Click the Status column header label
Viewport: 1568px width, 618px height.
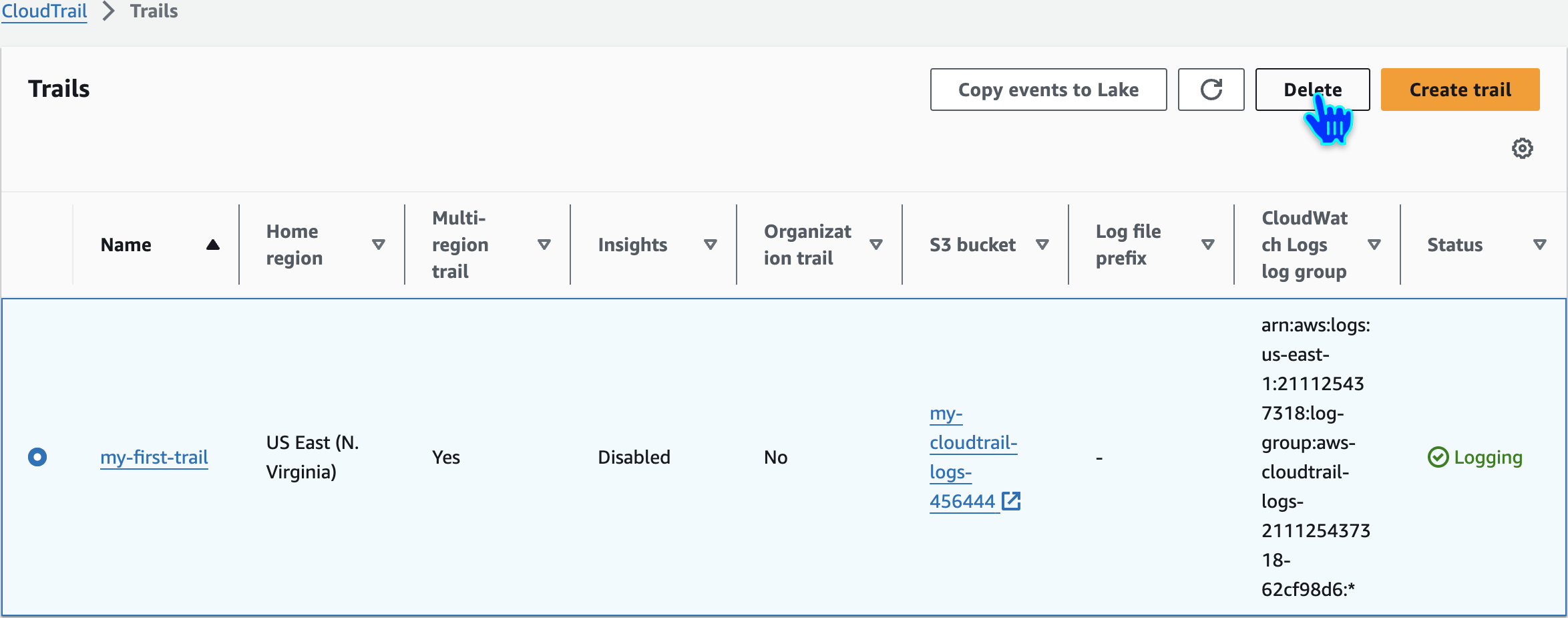tap(1455, 245)
